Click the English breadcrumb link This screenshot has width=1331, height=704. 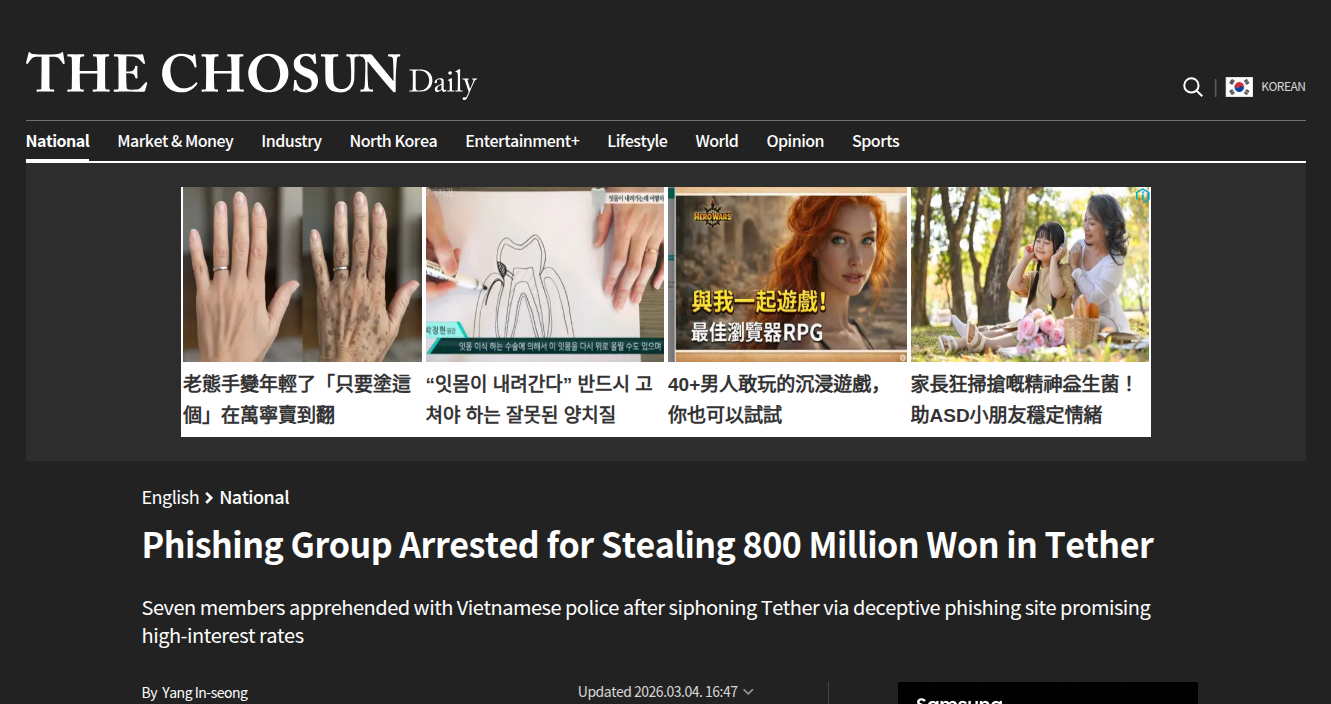tap(170, 497)
